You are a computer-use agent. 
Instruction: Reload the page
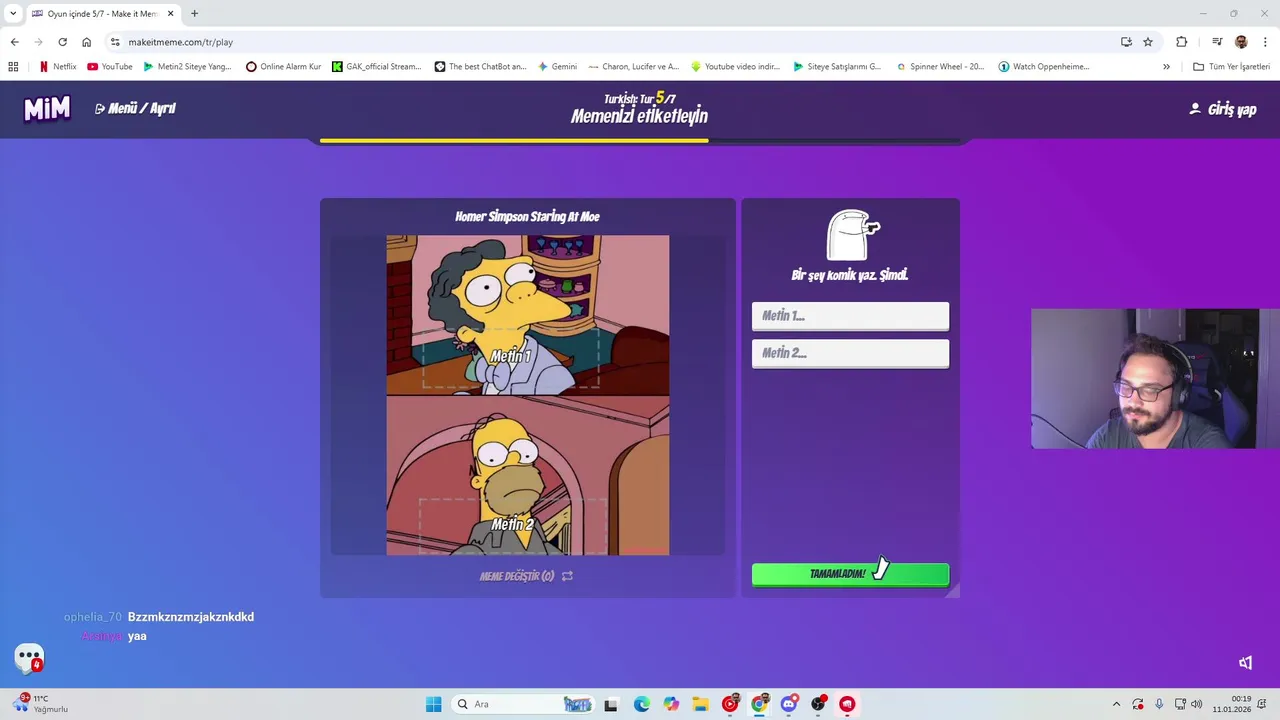[x=62, y=42]
